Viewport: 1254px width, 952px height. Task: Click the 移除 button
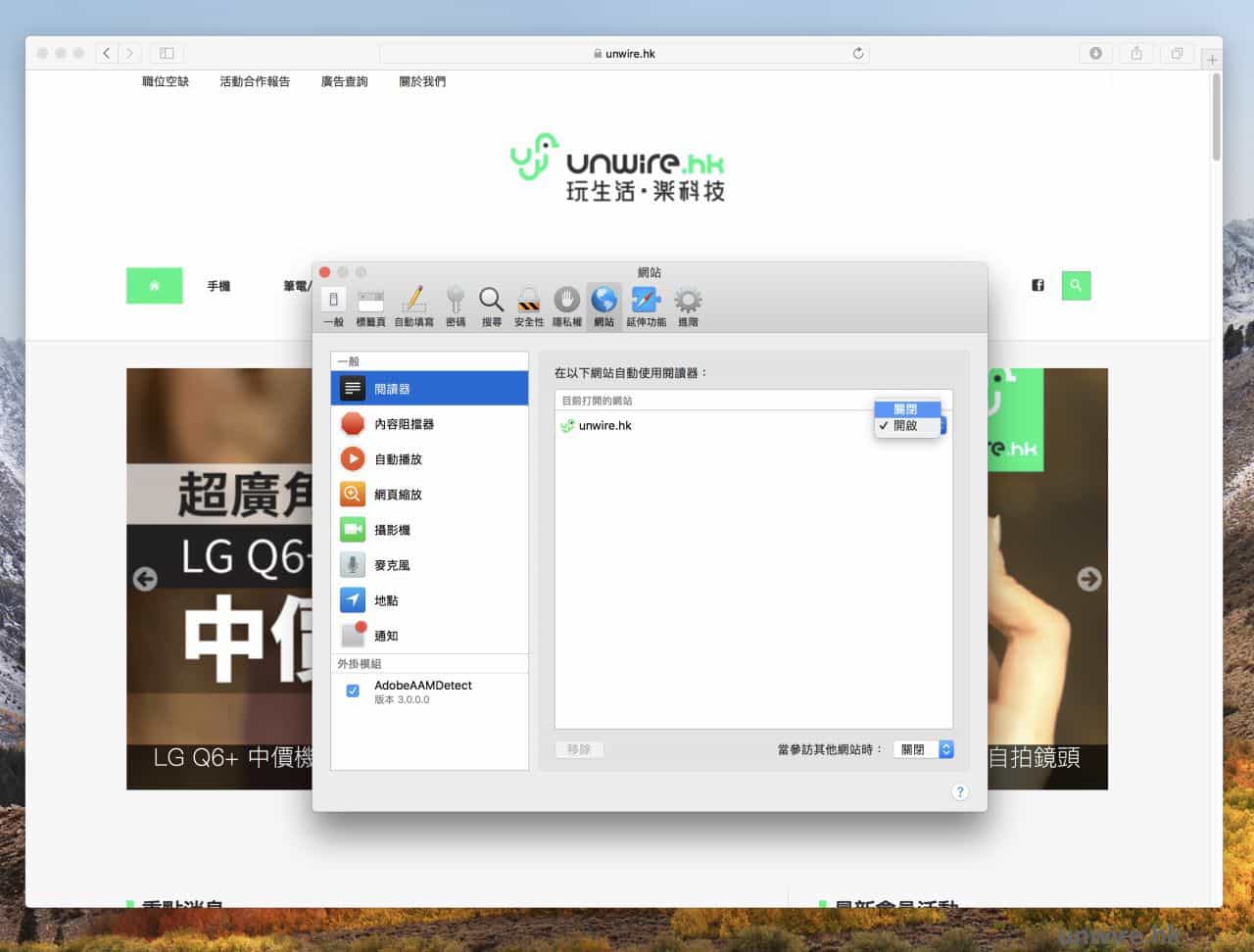[x=579, y=749]
